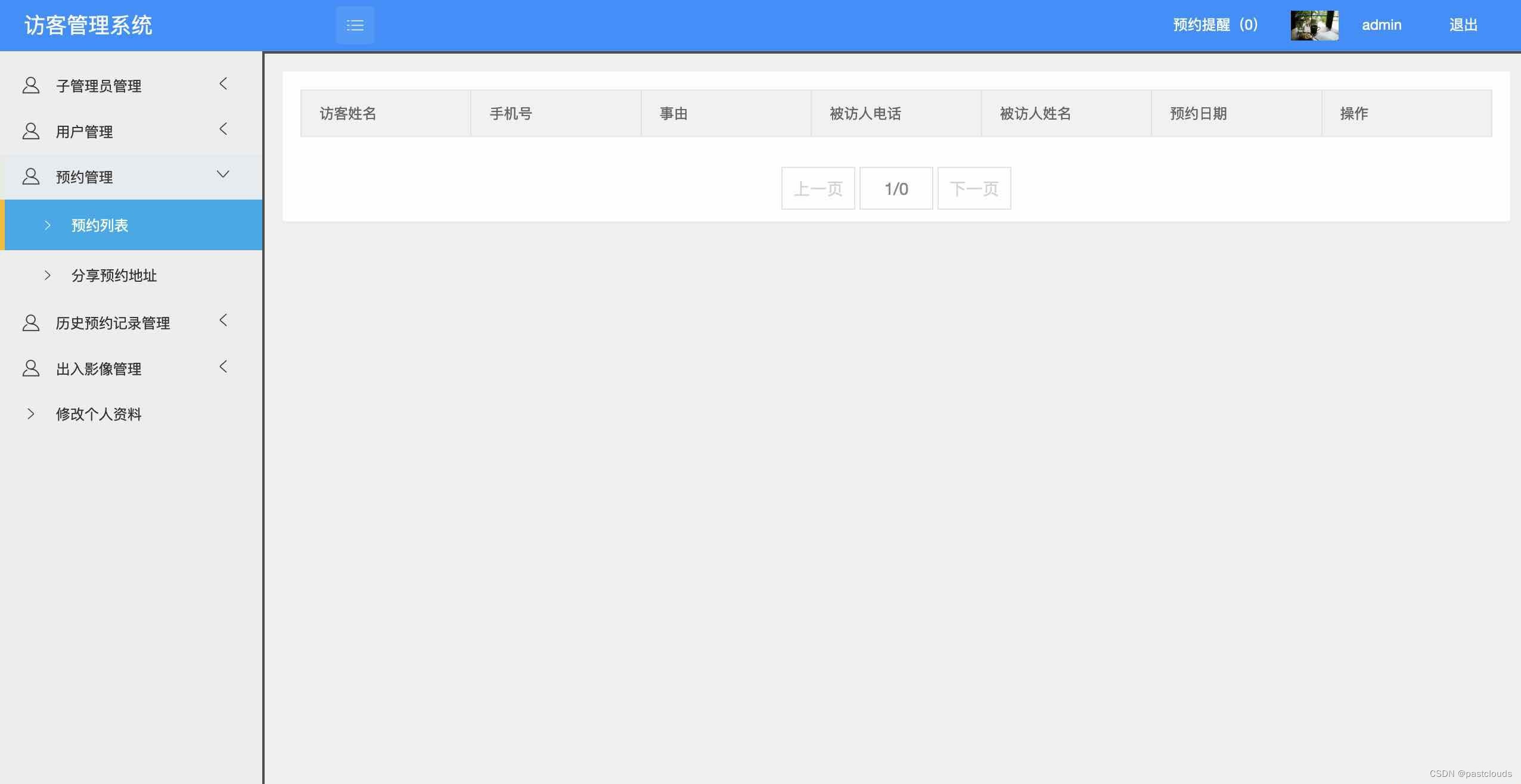This screenshot has height=784, width=1521.
Task: Click the 访客姓名 column header
Action: pyautogui.click(x=386, y=113)
